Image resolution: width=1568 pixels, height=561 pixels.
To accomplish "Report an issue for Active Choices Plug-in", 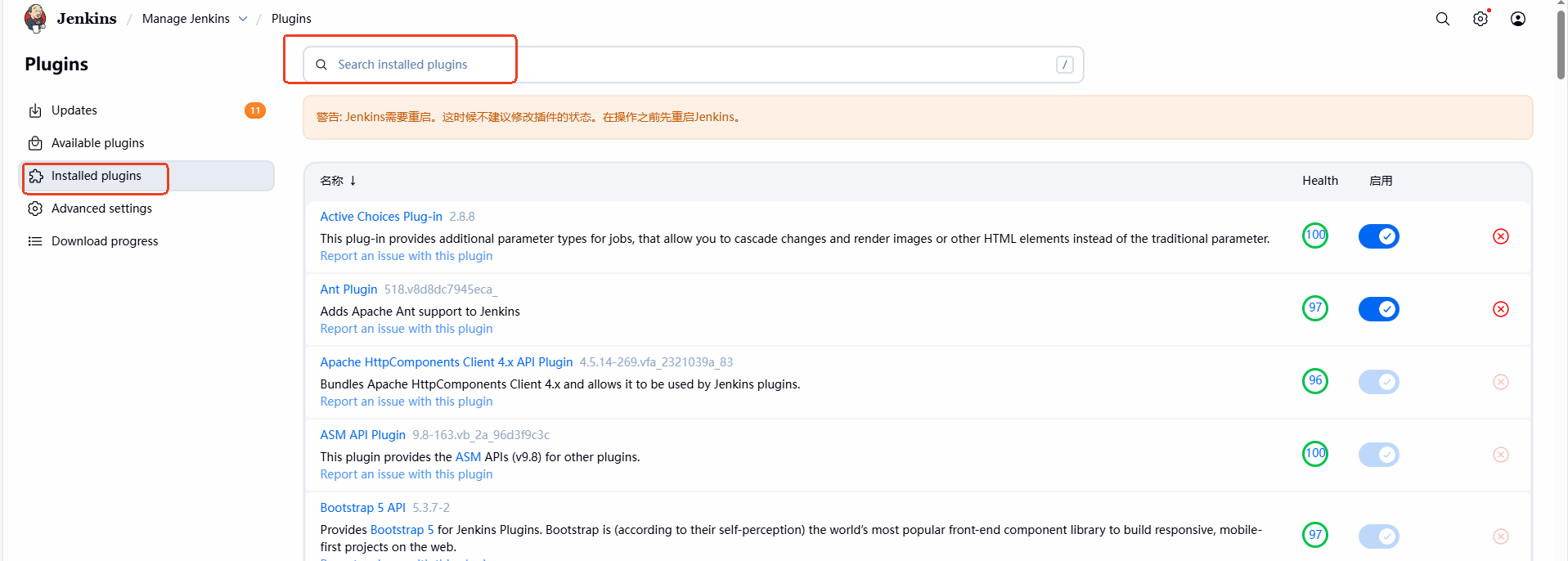I will pyautogui.click(x=407, y=256).
